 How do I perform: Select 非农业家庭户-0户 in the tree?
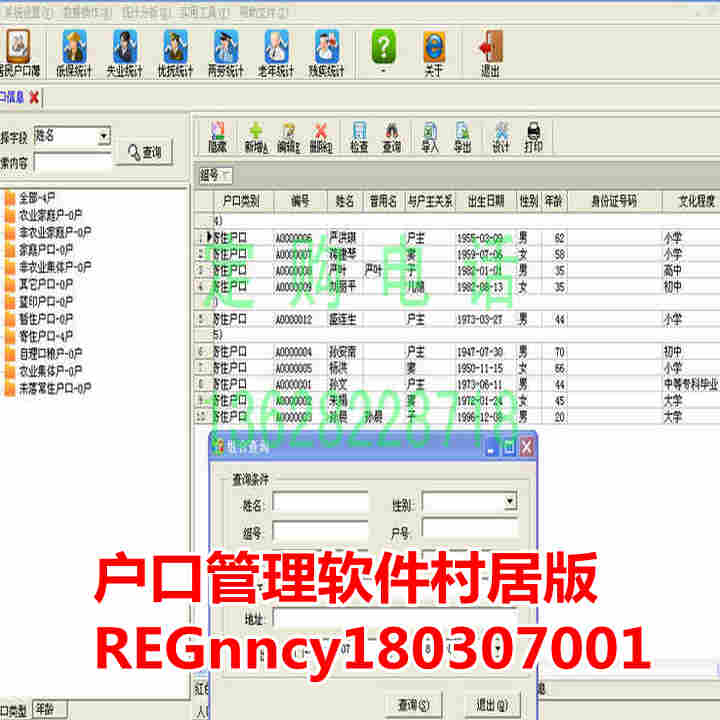(x=55, y=232)
